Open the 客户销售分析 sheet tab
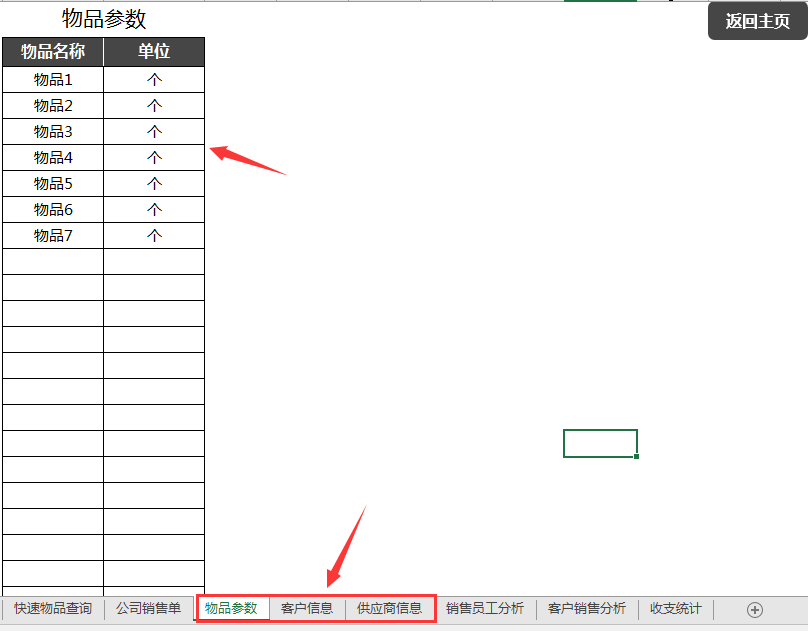Screen dimensions: 808x631 click(587, 608)
